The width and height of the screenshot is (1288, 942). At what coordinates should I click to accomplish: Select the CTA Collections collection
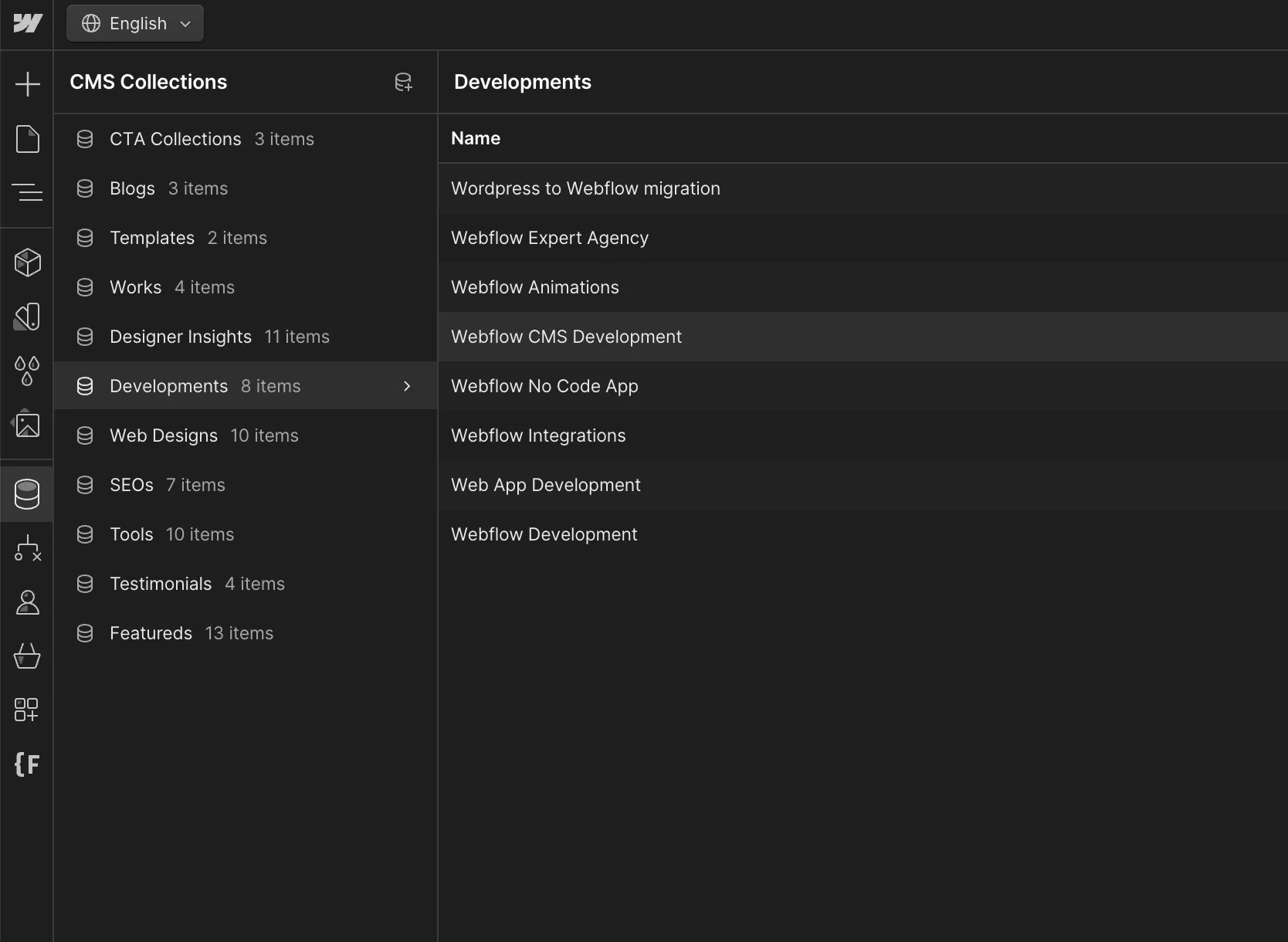[246, 139]
